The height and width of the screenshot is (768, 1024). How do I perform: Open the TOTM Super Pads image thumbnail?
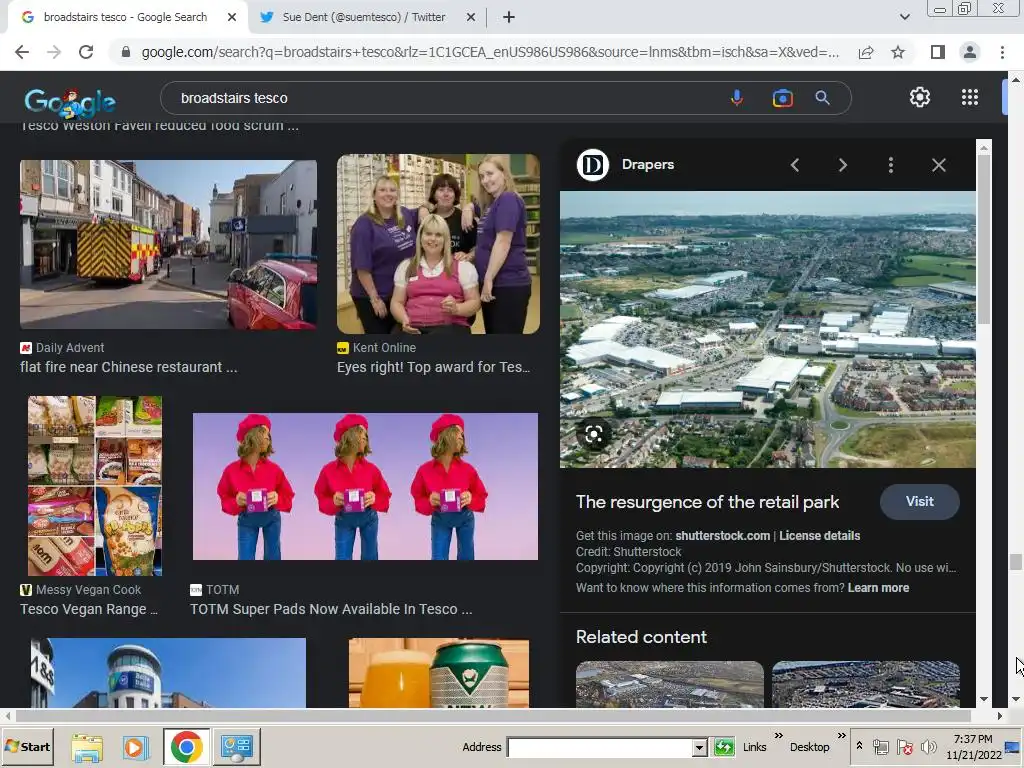(365, 487)
